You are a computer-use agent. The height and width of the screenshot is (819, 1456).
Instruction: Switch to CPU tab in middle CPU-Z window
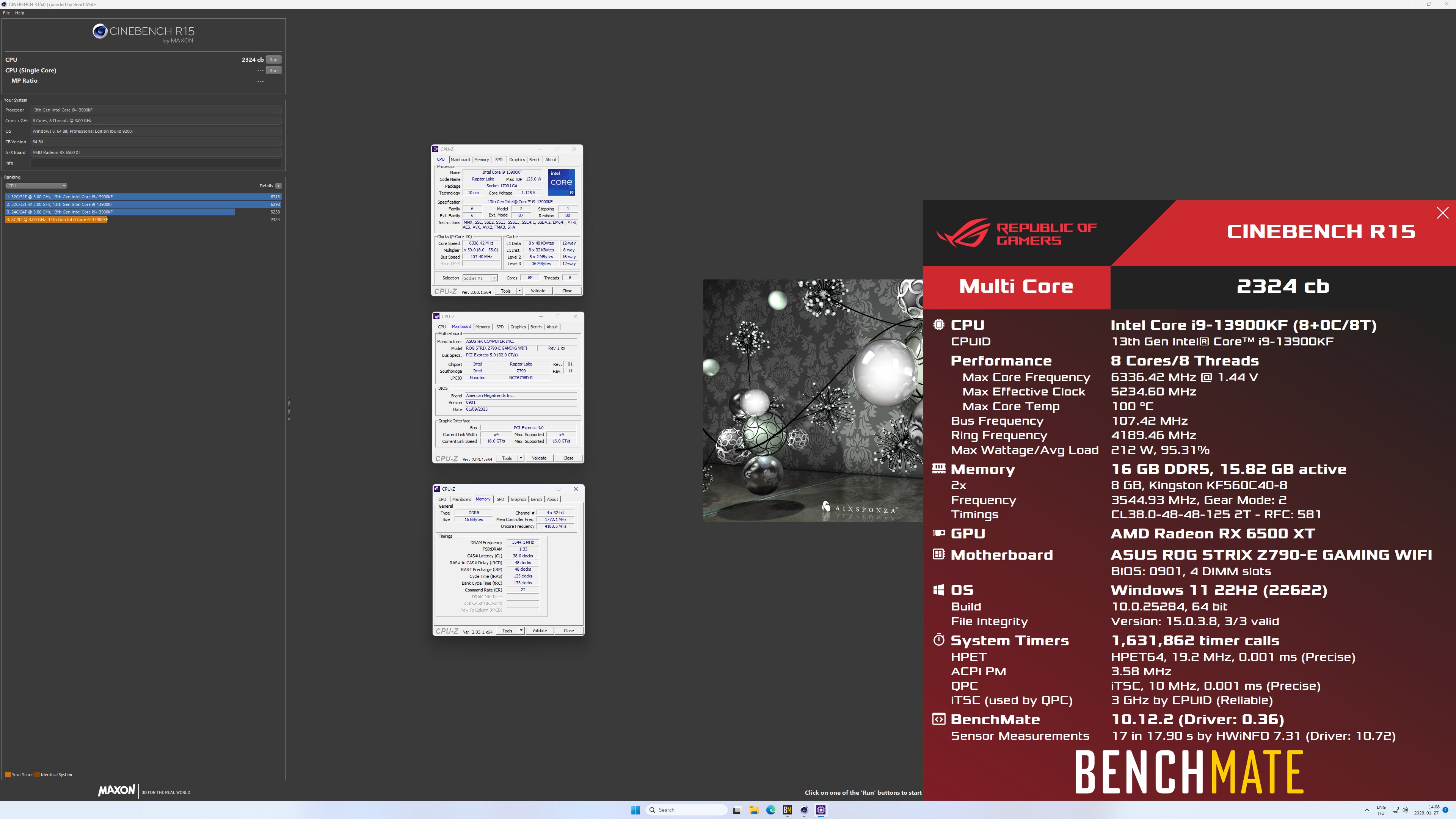(442, 327)
